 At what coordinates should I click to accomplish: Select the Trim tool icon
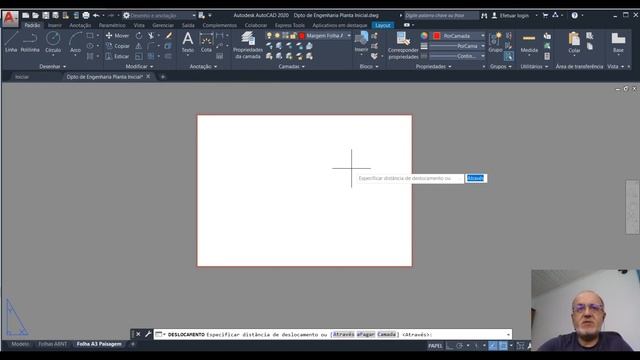click(151, 36)
